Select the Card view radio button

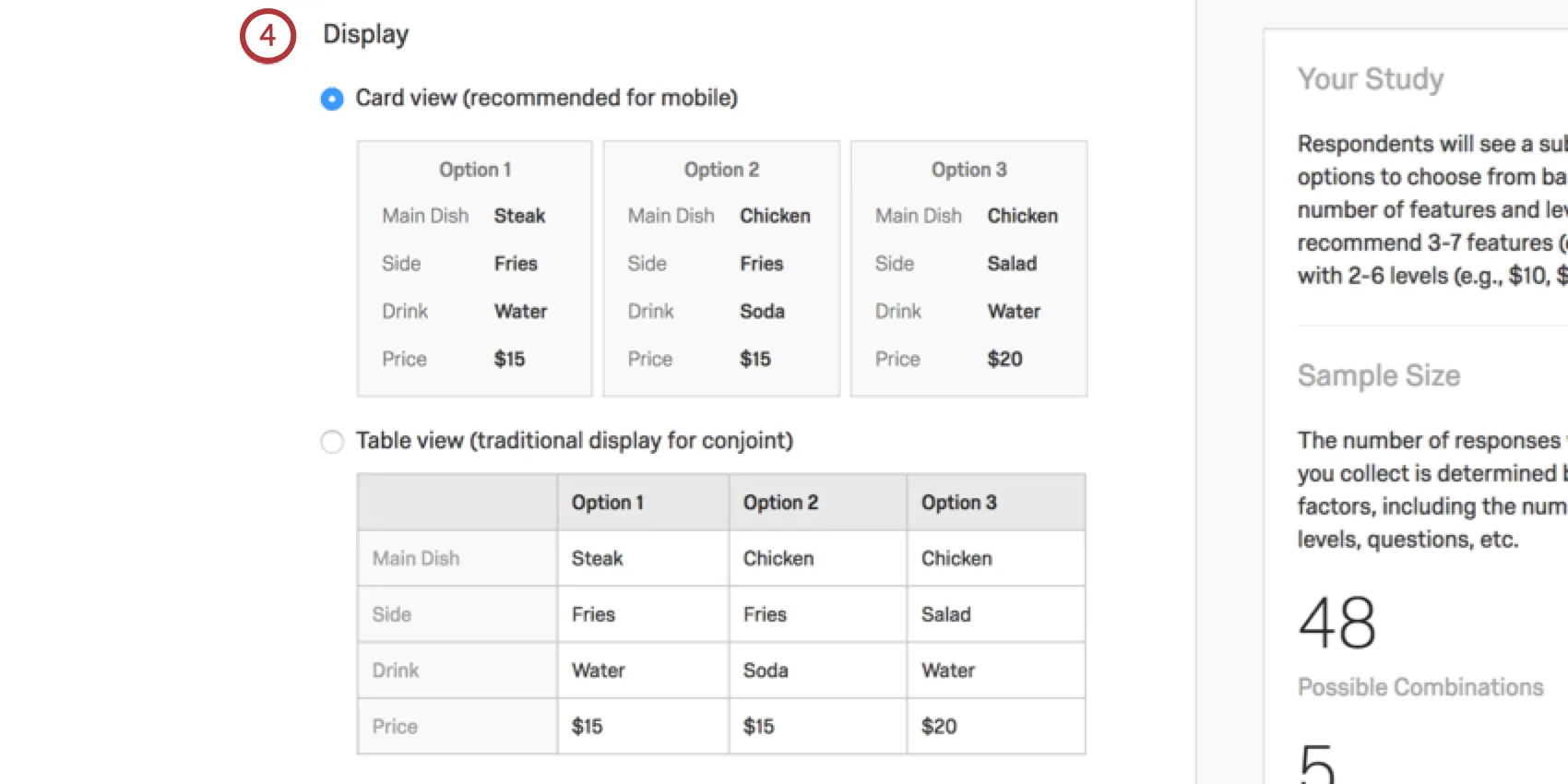[331, 99]
